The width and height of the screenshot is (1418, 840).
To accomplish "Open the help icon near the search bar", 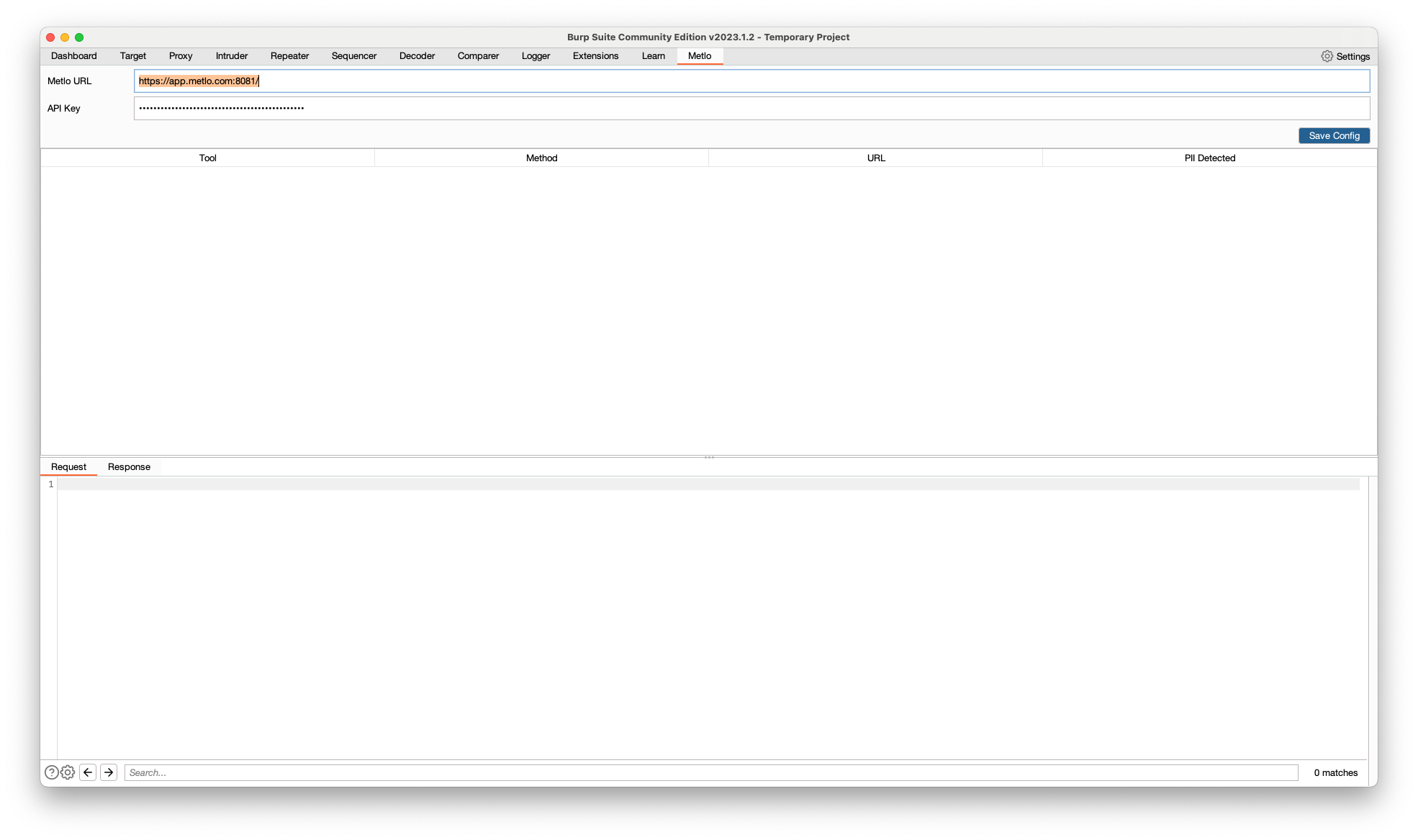I will (50, 772).
